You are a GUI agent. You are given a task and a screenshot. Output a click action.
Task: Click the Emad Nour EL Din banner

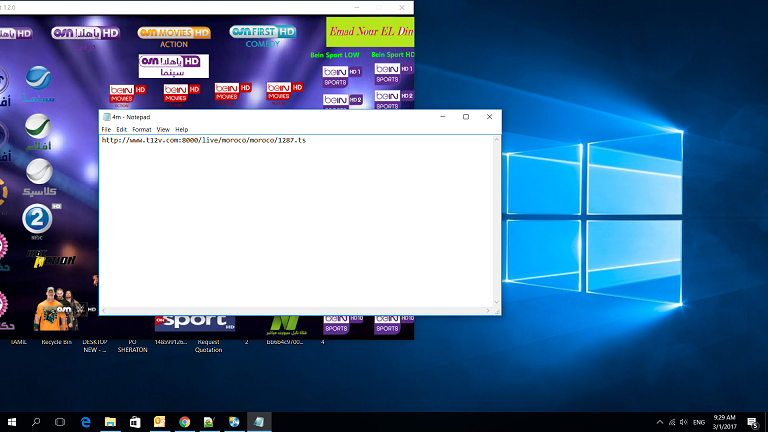pos(370,32)
